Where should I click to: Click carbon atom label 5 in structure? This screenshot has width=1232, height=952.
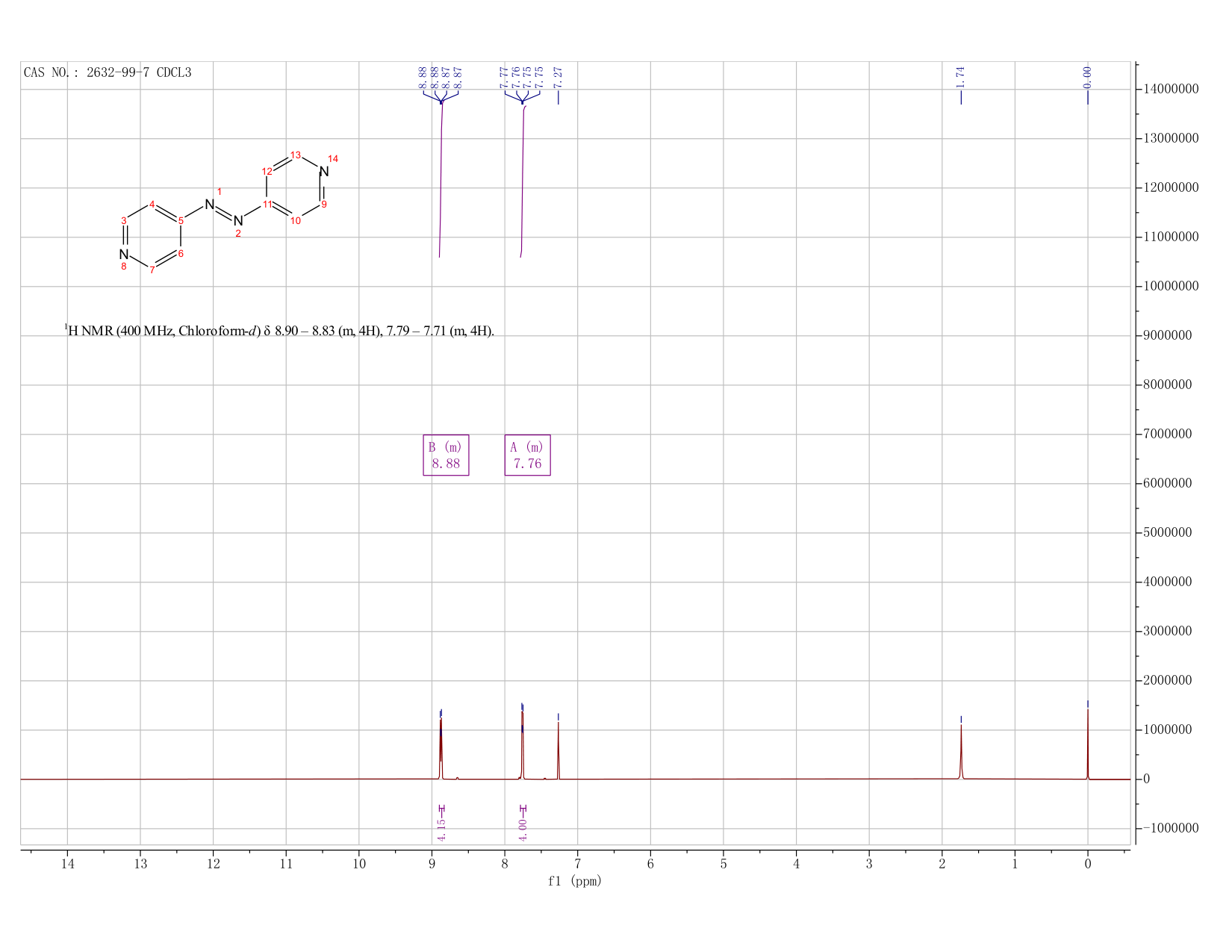click(x=181, y=220)
